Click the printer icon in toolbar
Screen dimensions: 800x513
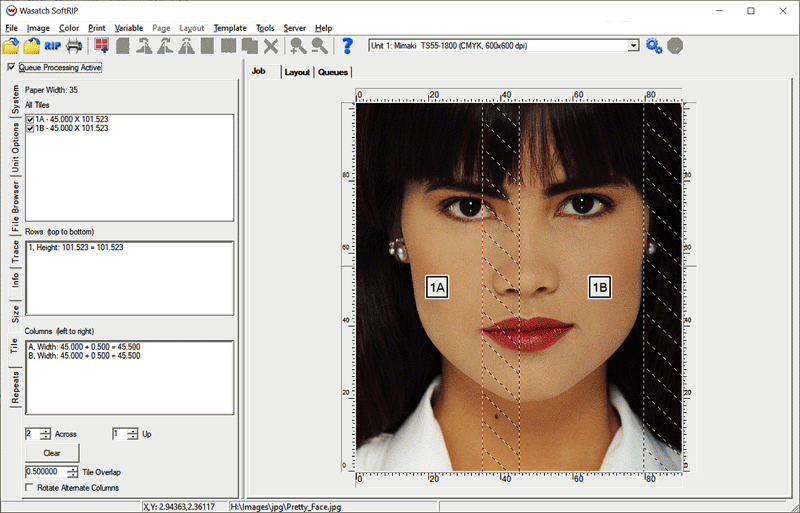coord(74,45)
